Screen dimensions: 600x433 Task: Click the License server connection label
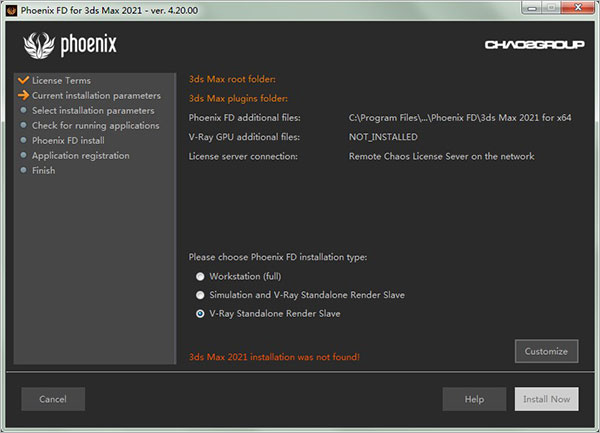pos(243,156)
